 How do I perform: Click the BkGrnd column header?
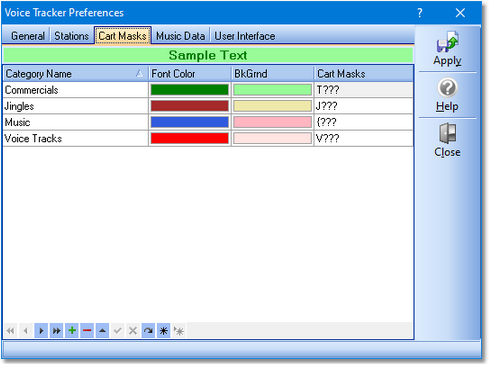tap(272, 74)
